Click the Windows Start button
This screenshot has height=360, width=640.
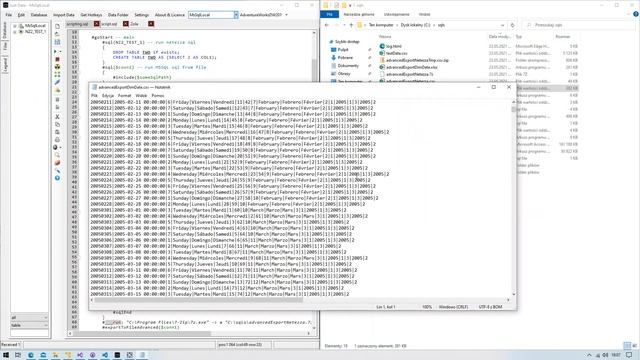[x=6, y=355]
